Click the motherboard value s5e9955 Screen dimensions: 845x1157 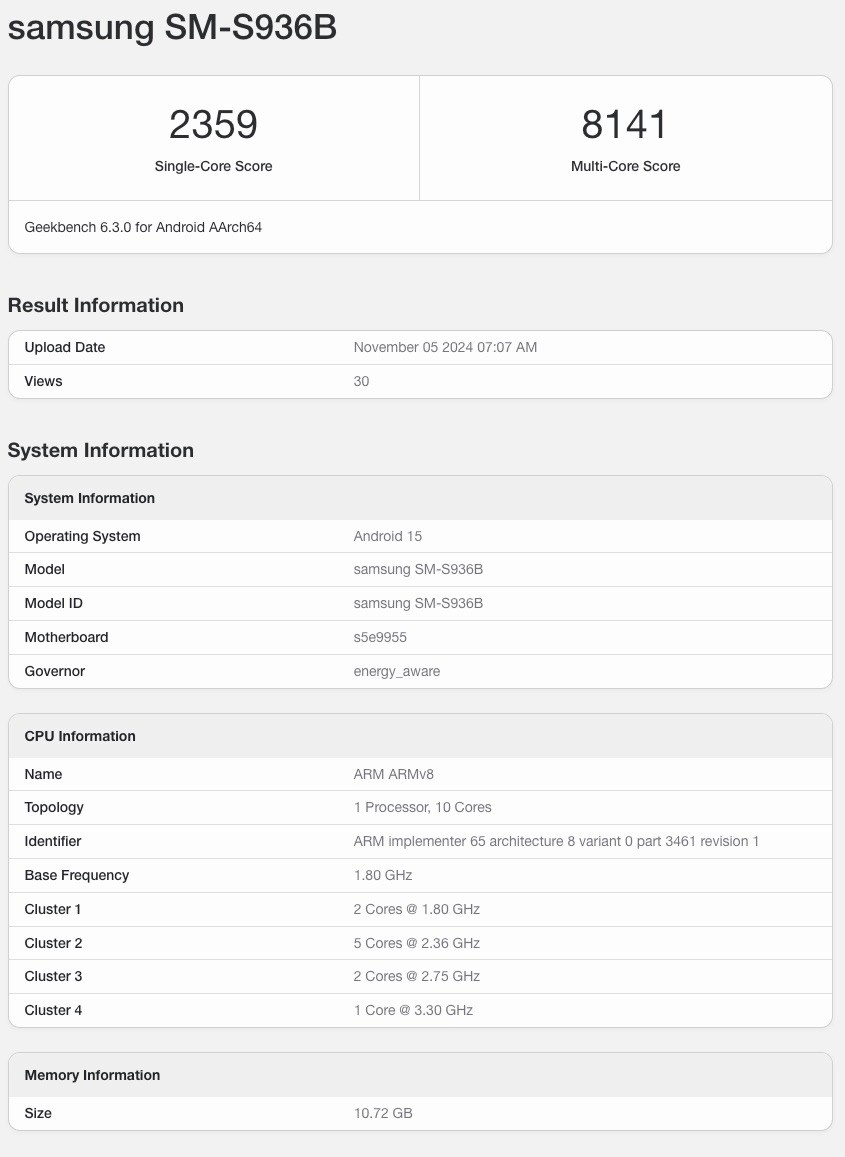click(x=380, y=637)
